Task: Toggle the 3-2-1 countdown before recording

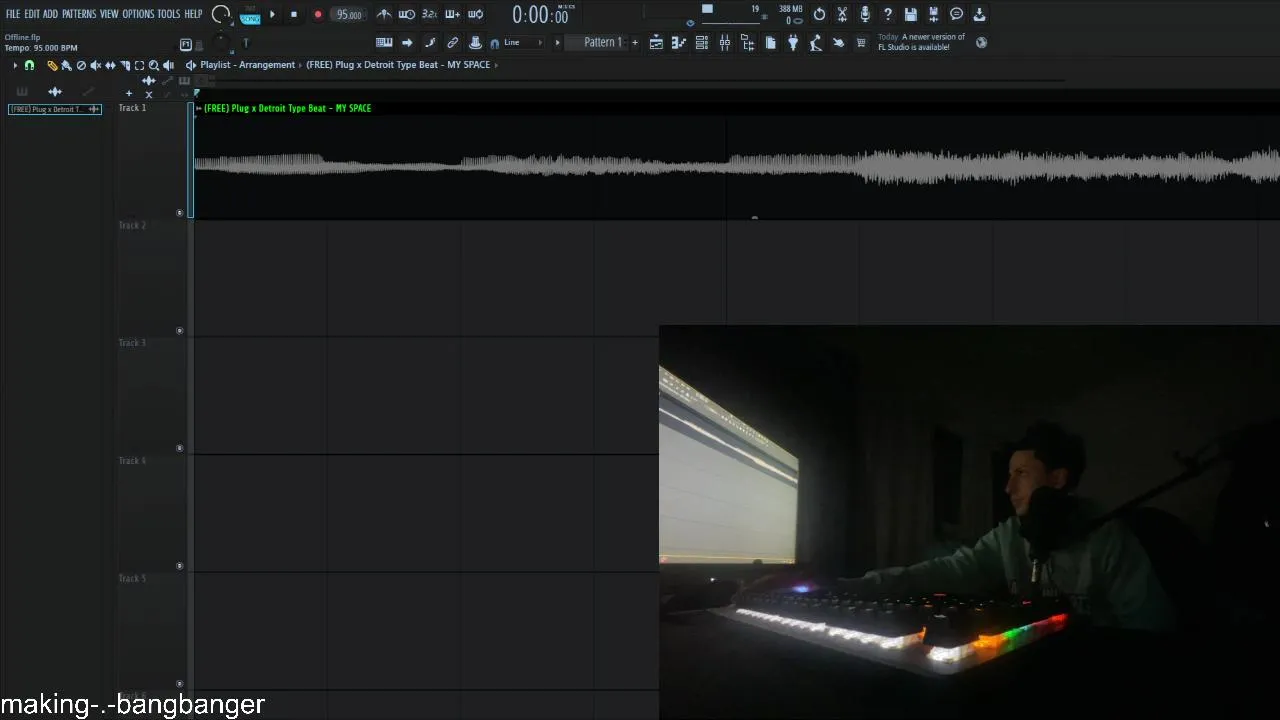Action: click(x=430, y=14)
